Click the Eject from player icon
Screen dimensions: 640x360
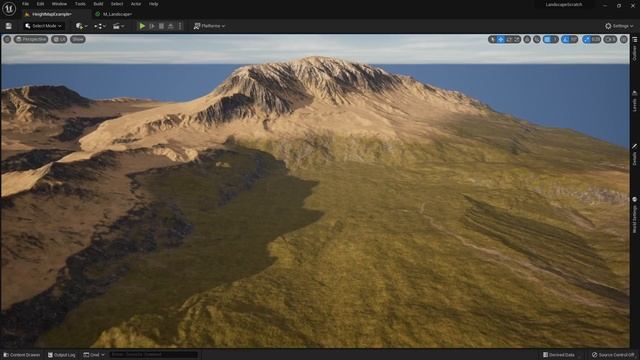171,26
